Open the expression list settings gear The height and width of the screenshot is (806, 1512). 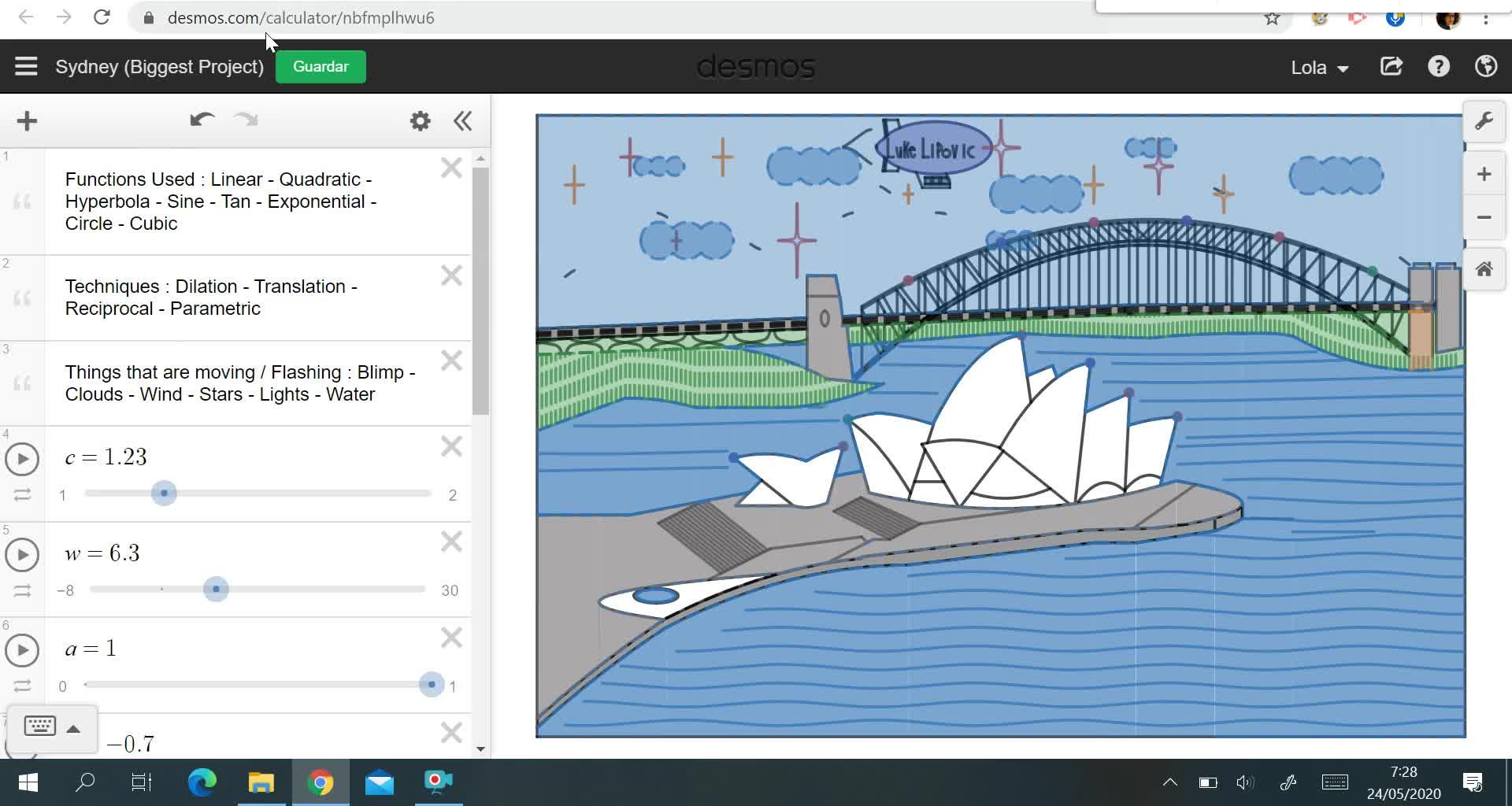(421, 121)
